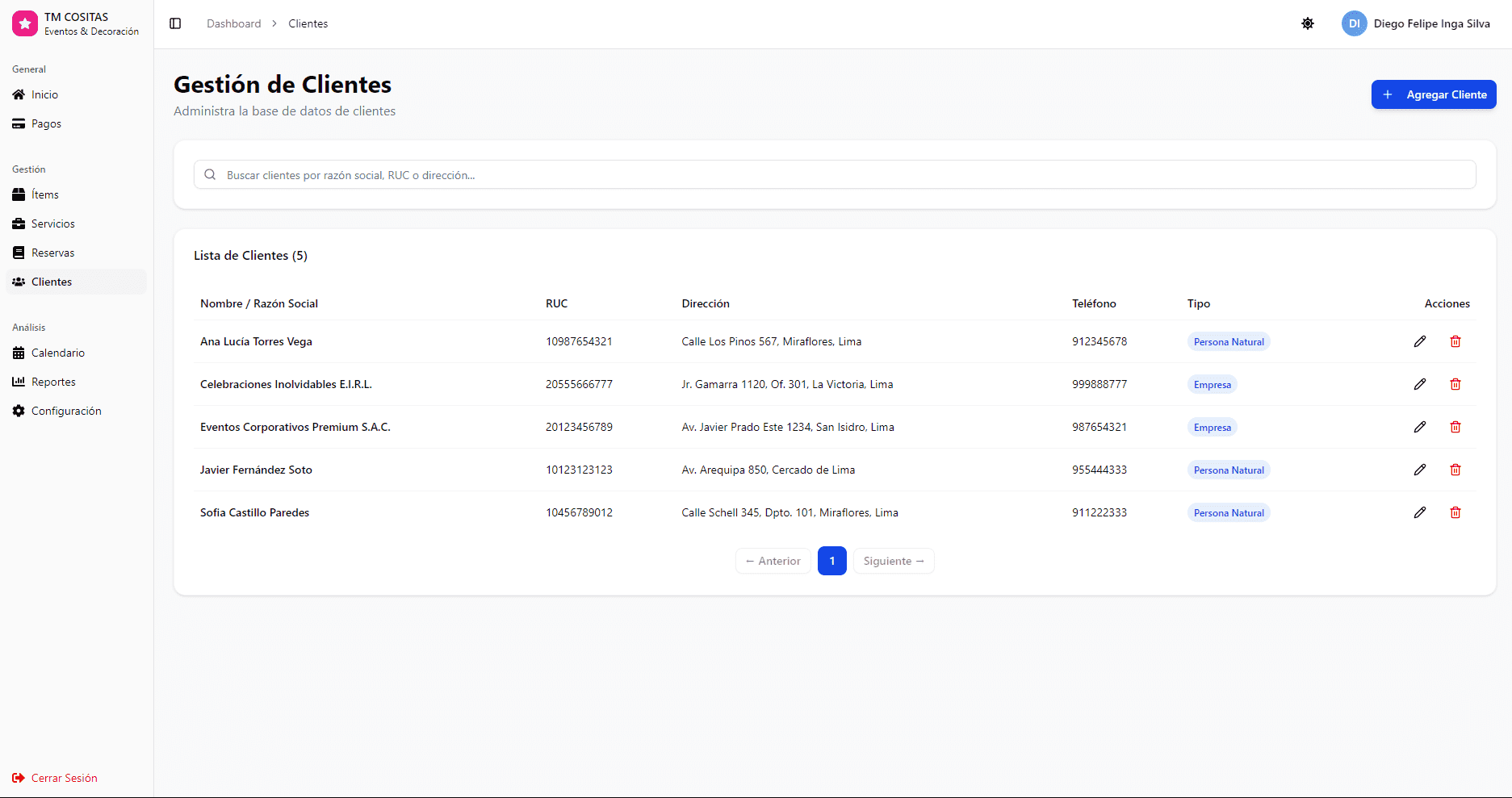Open Configuración settings
This screenshot has width=1512, height=798.
[77, 411]
